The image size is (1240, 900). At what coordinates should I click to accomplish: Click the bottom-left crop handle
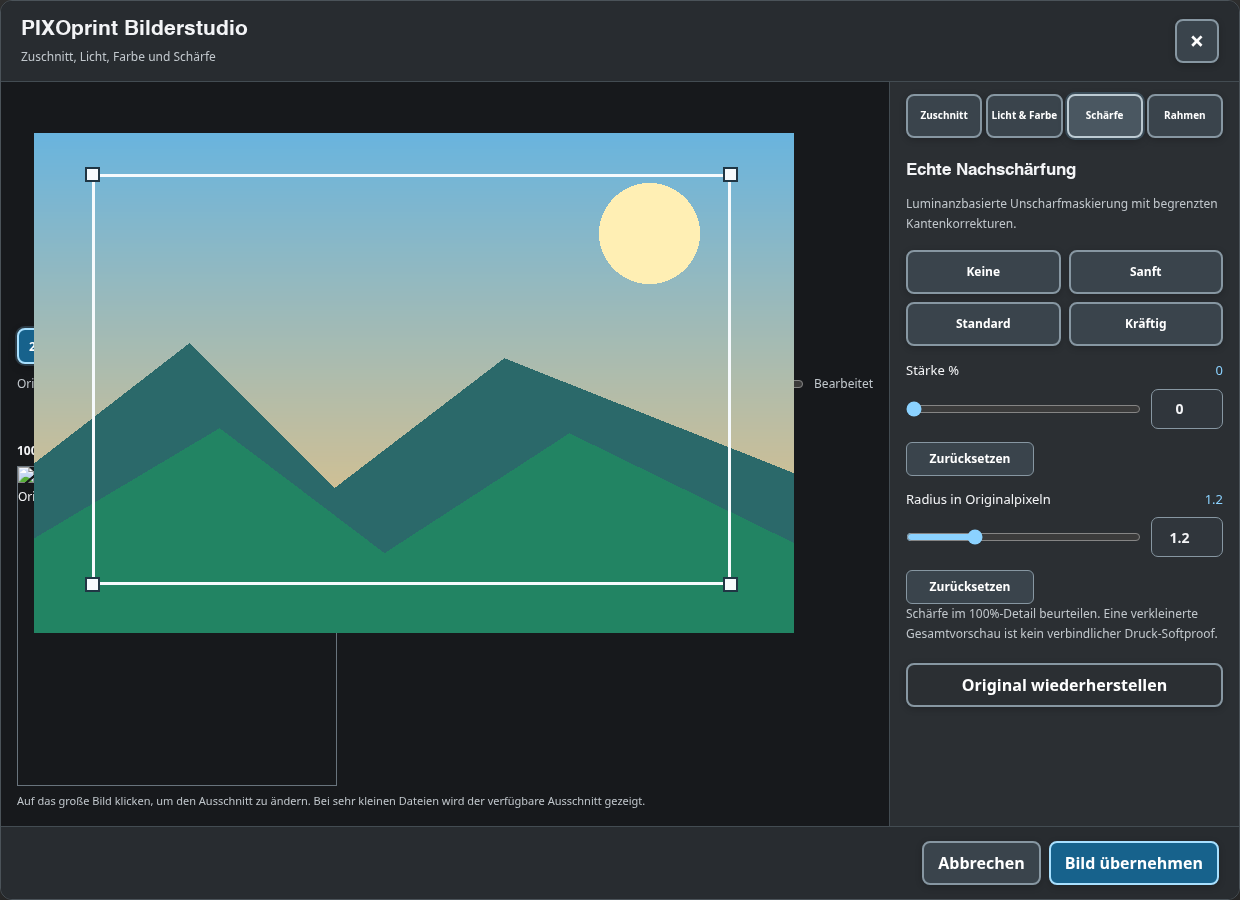93,584
